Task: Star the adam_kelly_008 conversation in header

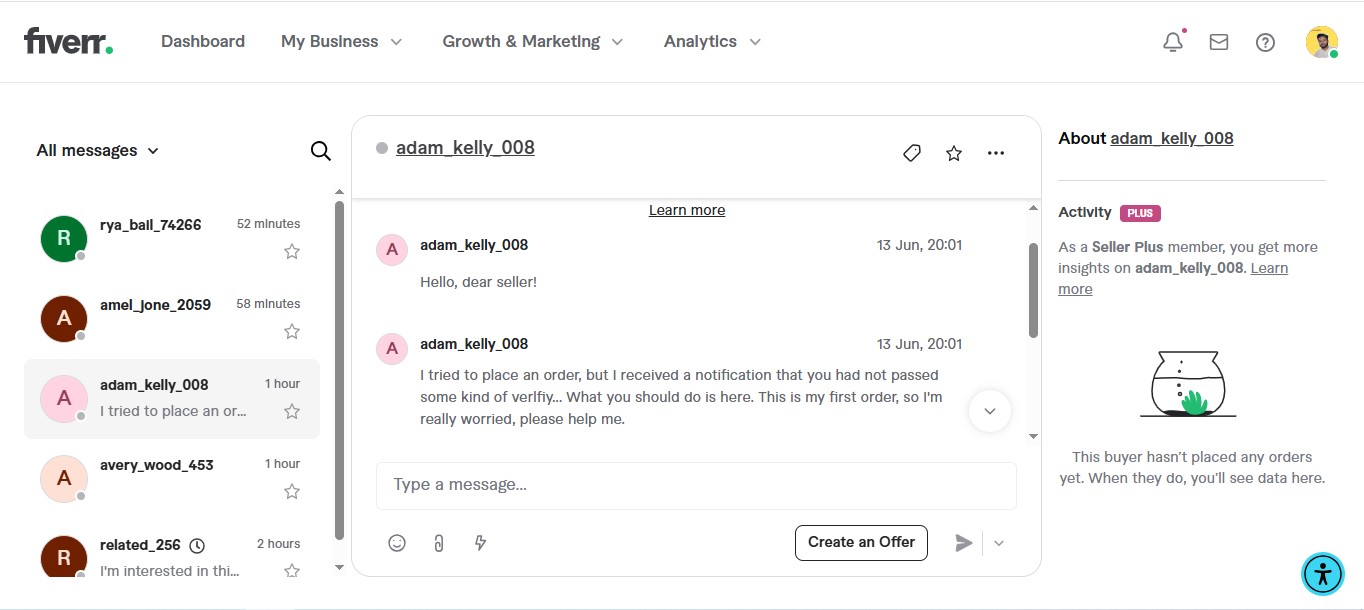Action: [x=954, y=153]
